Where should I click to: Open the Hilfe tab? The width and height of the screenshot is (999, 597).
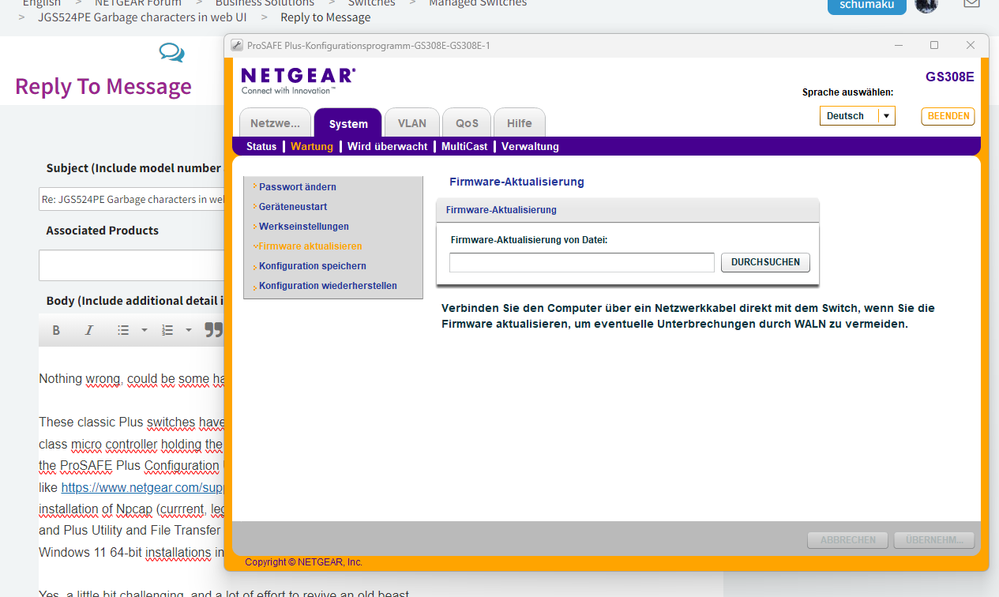pos(519,123)
